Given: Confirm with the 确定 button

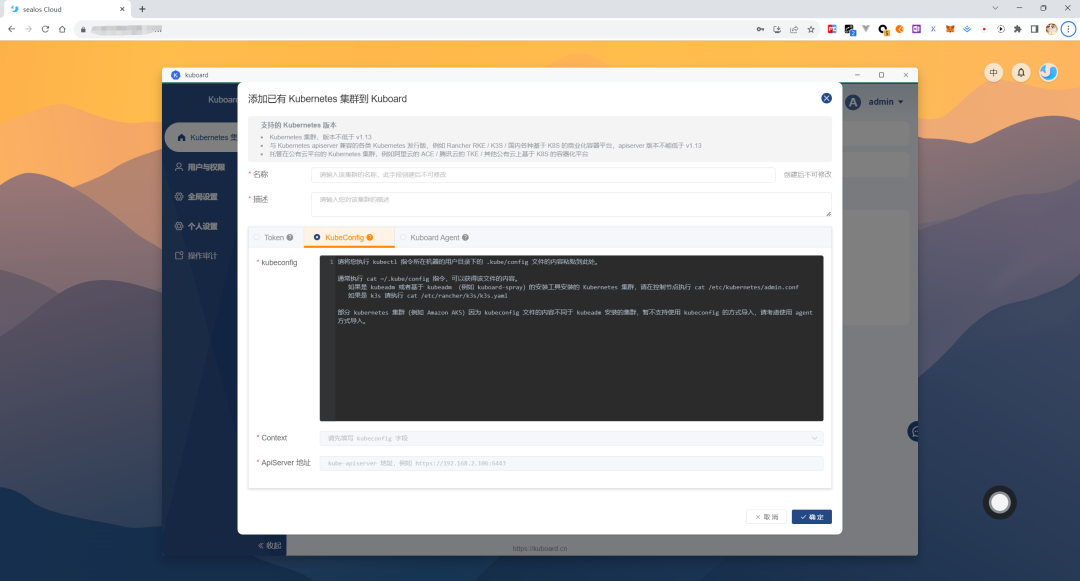Looking at the screenshot, I should (811, 517).
